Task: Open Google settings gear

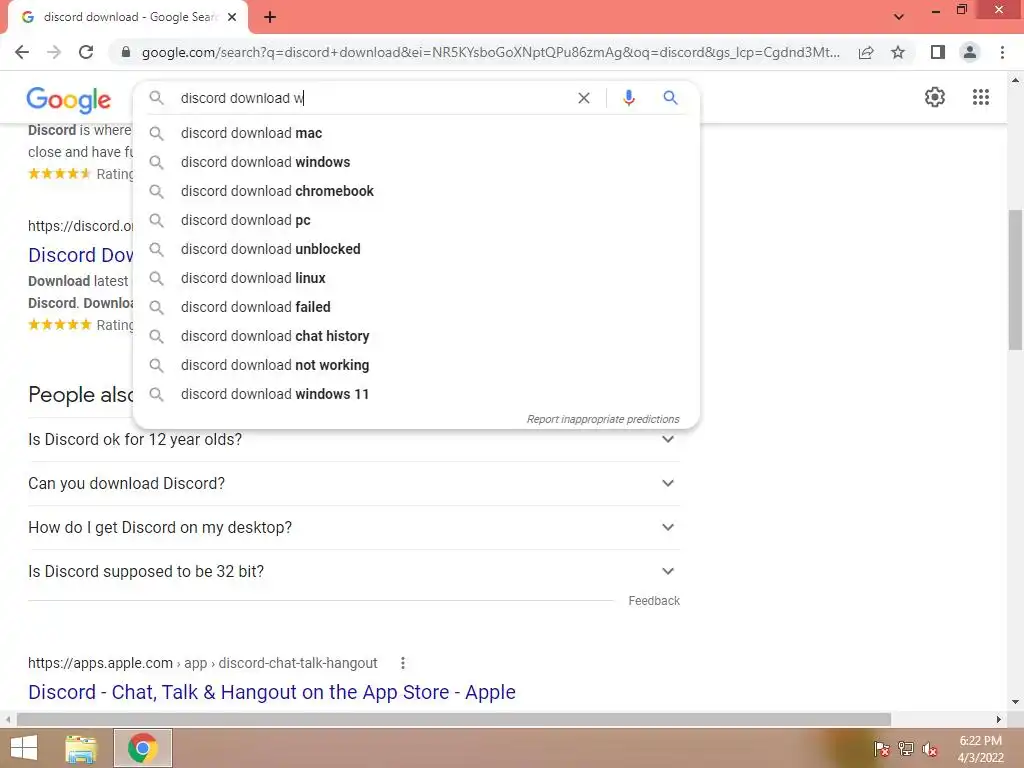Action: pyautogui.click(x=935, y=97)
